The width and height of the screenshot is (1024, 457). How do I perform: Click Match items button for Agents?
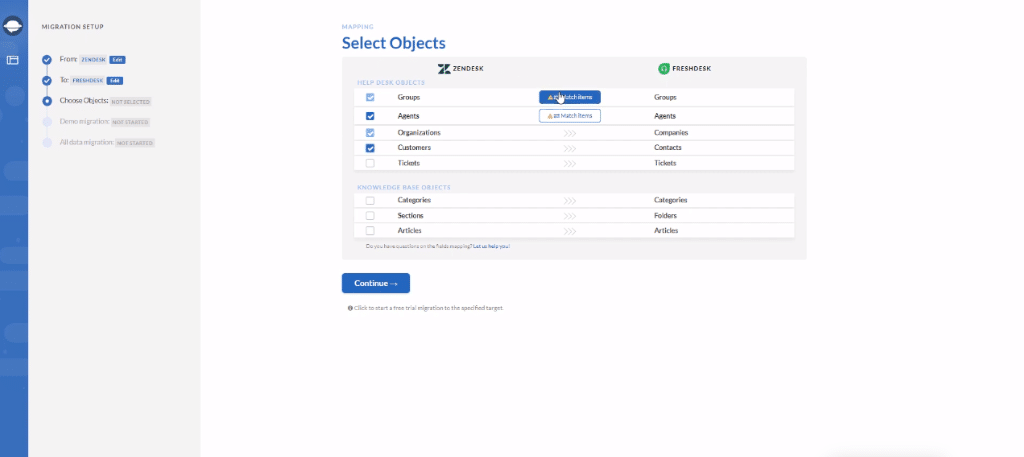coord(569,116)
